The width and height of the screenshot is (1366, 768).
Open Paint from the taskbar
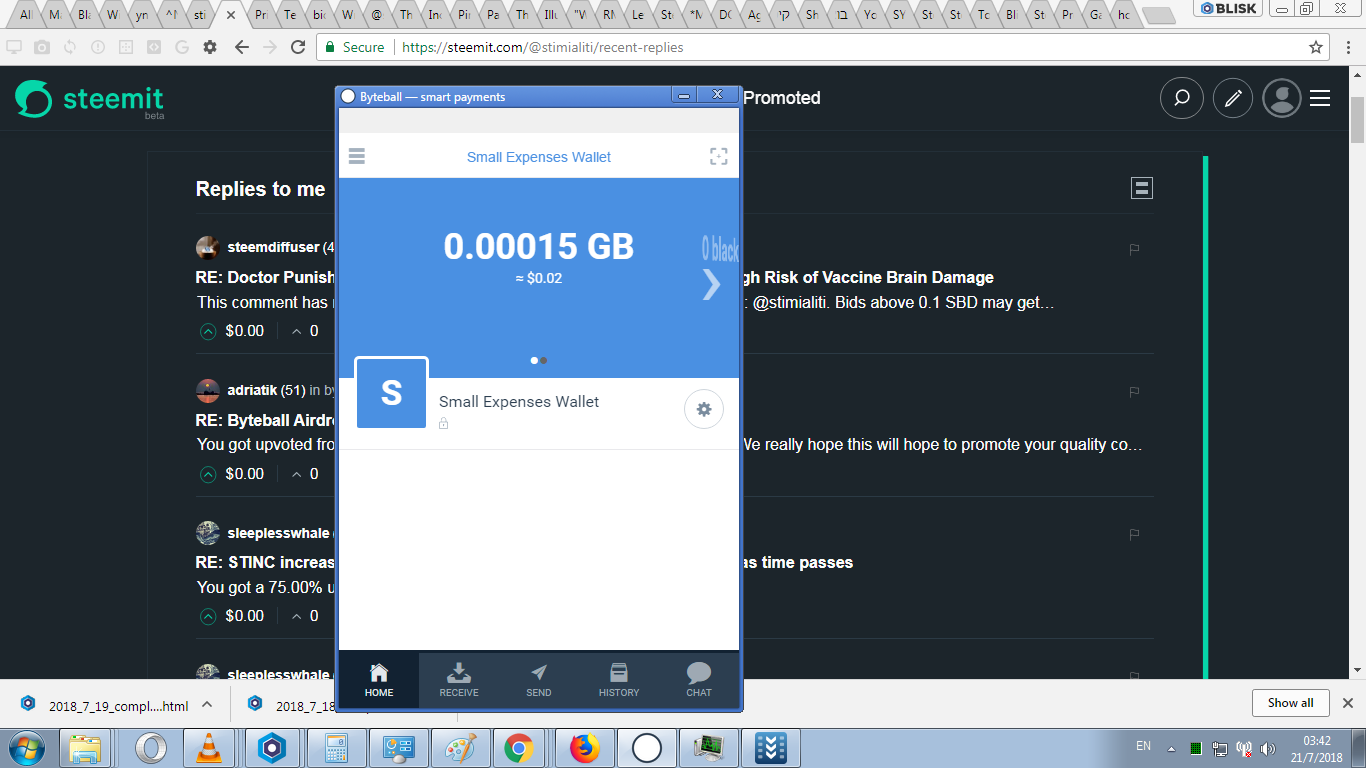(459, 748)
